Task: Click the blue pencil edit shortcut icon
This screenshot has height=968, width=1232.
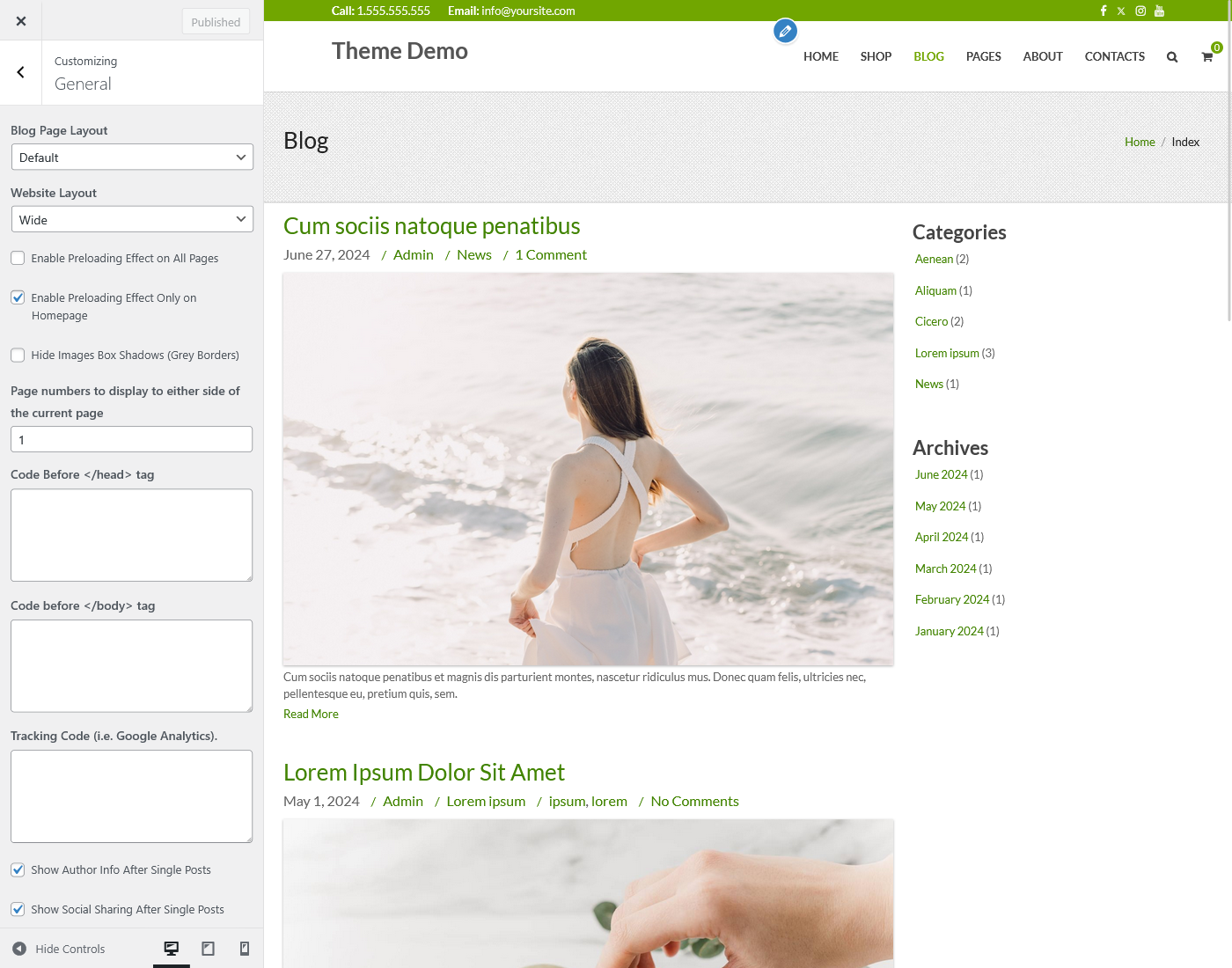Action: click(x=785, y=32)
